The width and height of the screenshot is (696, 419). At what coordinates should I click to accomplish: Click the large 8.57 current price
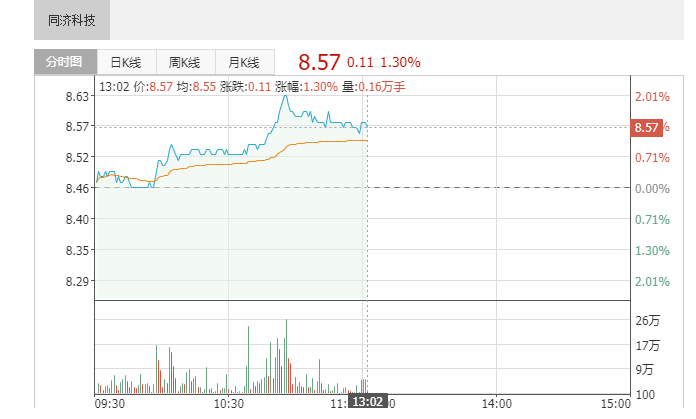click(319, 62)
